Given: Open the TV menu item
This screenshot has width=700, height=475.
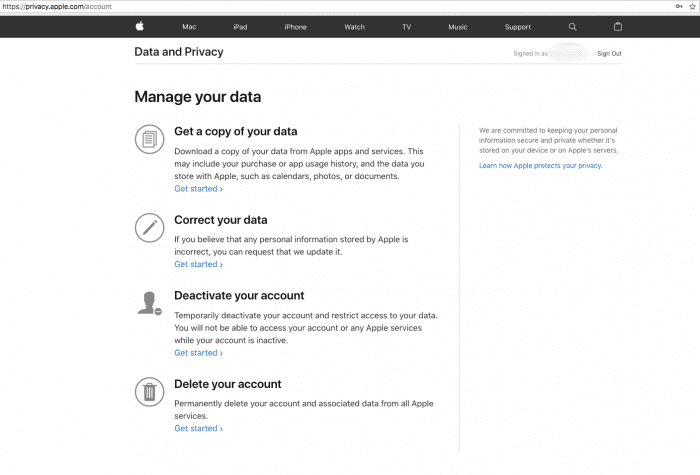Looking at the screenshot, I should (406, 27).
